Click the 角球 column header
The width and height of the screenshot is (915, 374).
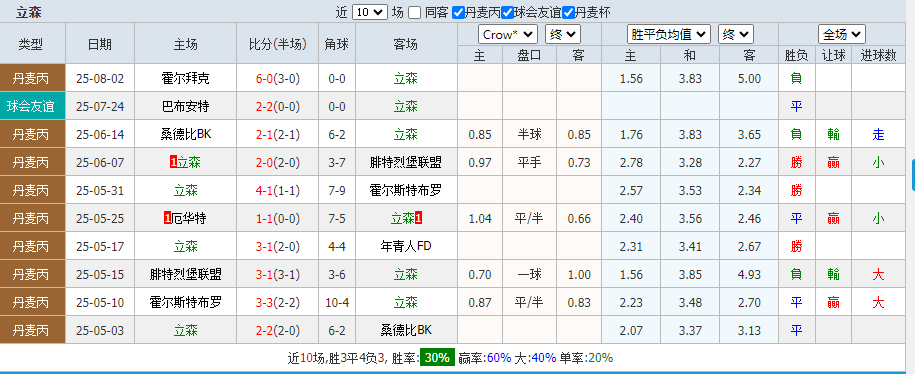tap(337, 44)
